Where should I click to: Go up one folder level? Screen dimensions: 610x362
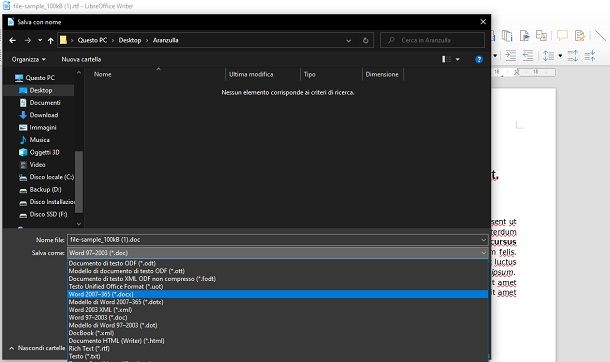tap(51, 40)
